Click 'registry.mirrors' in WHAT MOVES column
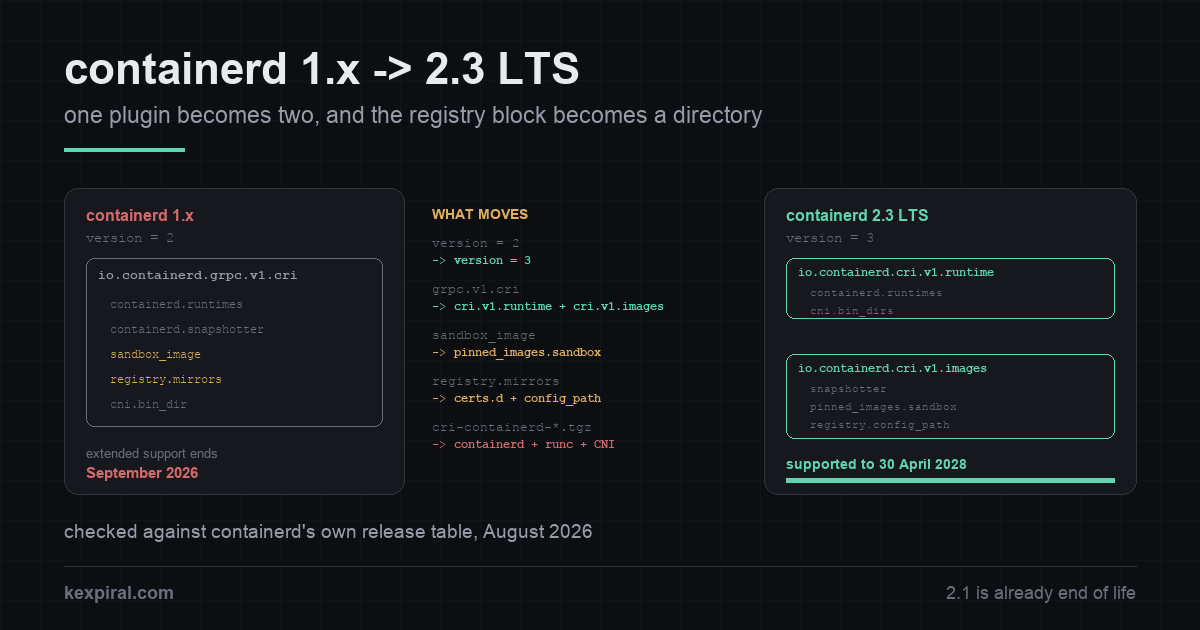This screenshot has height=630, width=1200. 495,381
